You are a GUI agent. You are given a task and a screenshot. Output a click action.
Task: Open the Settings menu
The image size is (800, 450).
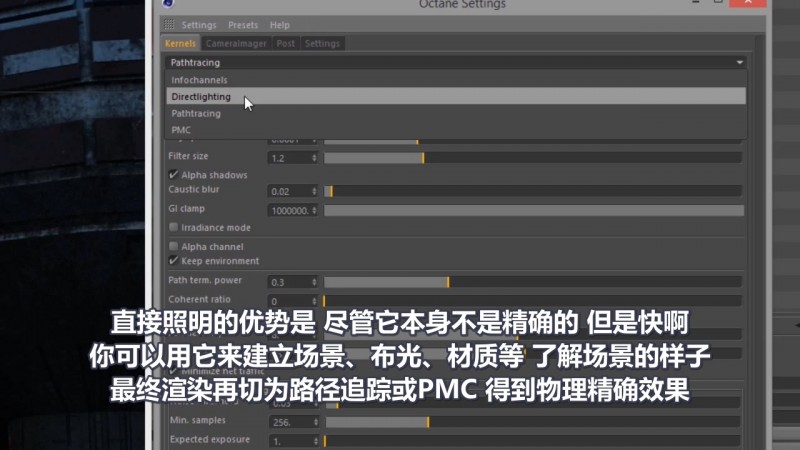point(198,25)
